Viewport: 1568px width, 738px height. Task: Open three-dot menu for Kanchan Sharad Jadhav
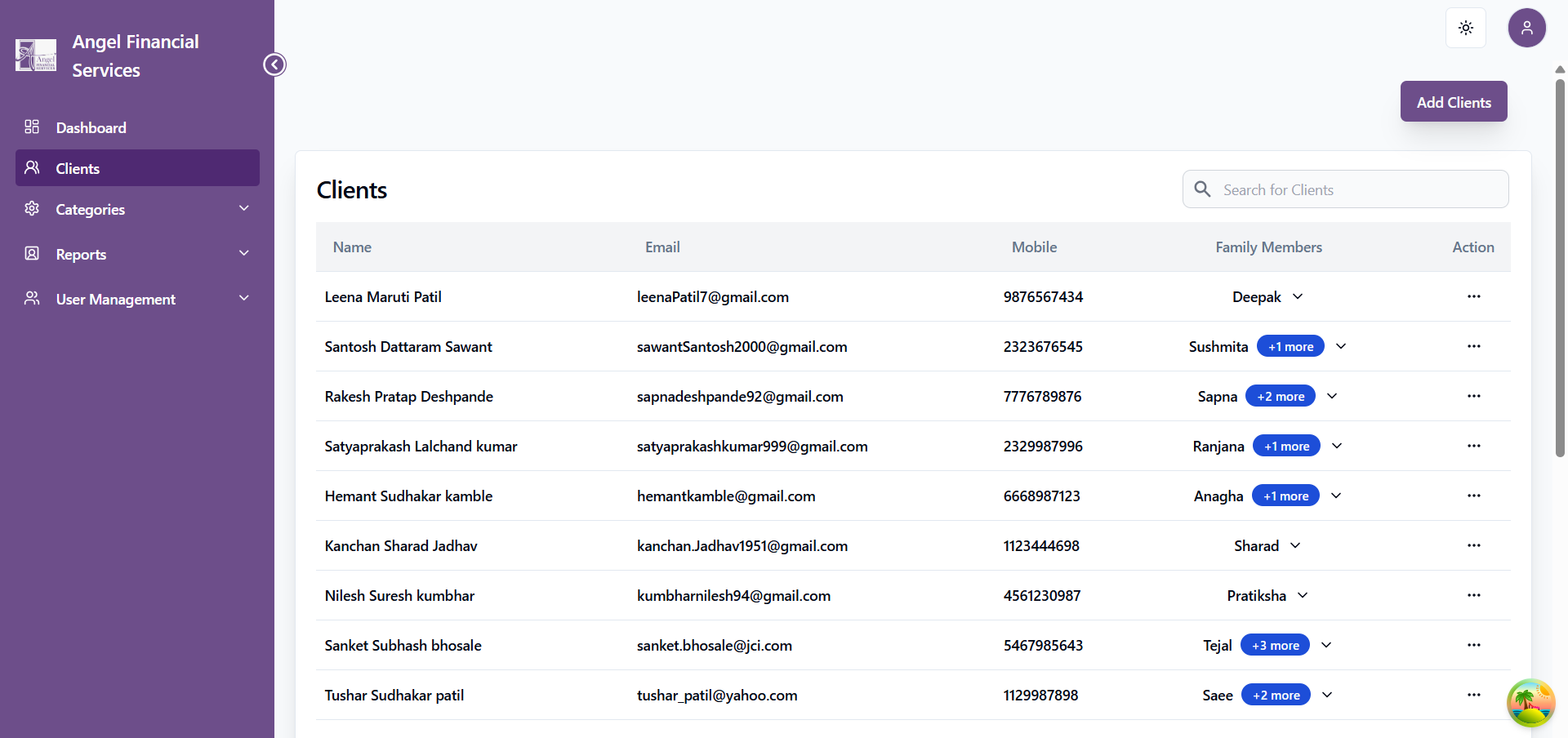1473,545
